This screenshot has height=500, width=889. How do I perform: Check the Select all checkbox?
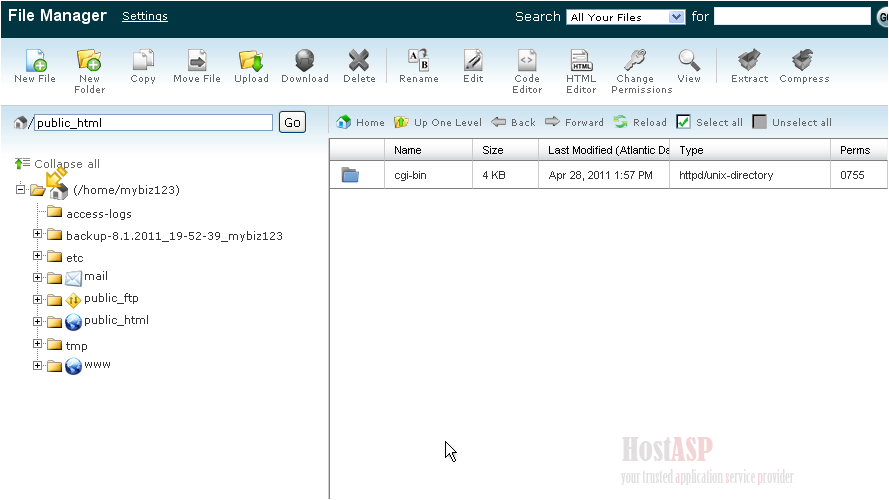click(684, 122)
